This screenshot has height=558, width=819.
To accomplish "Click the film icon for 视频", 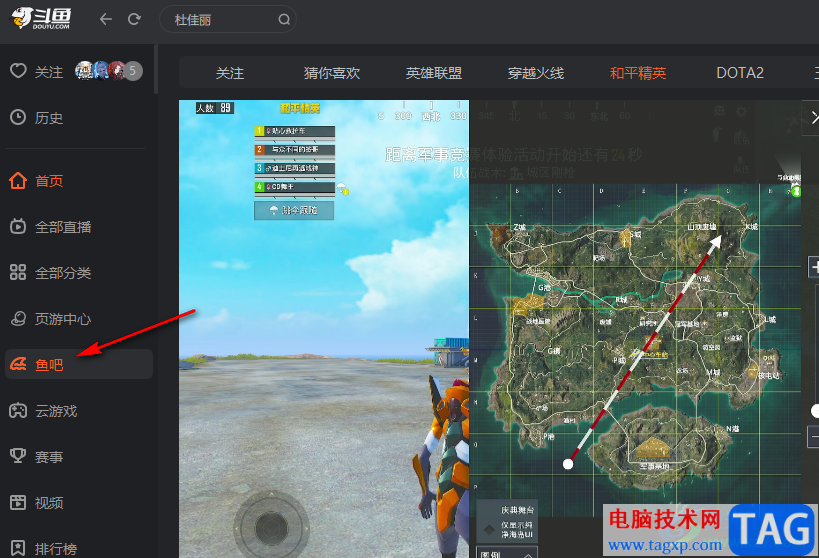I will click(18, 502).
